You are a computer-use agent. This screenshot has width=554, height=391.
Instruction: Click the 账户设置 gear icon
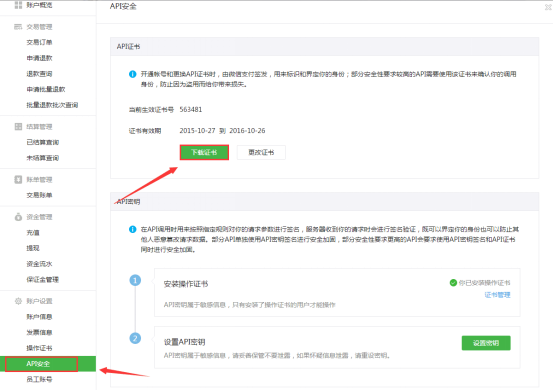pos(18,301)
